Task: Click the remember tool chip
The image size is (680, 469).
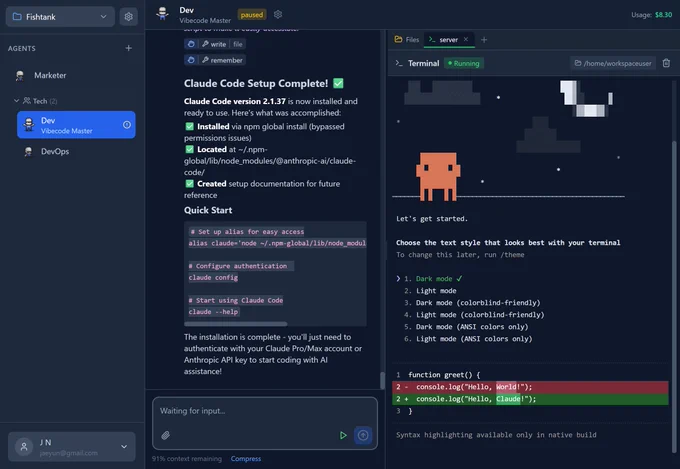Action: click(215, 60)
